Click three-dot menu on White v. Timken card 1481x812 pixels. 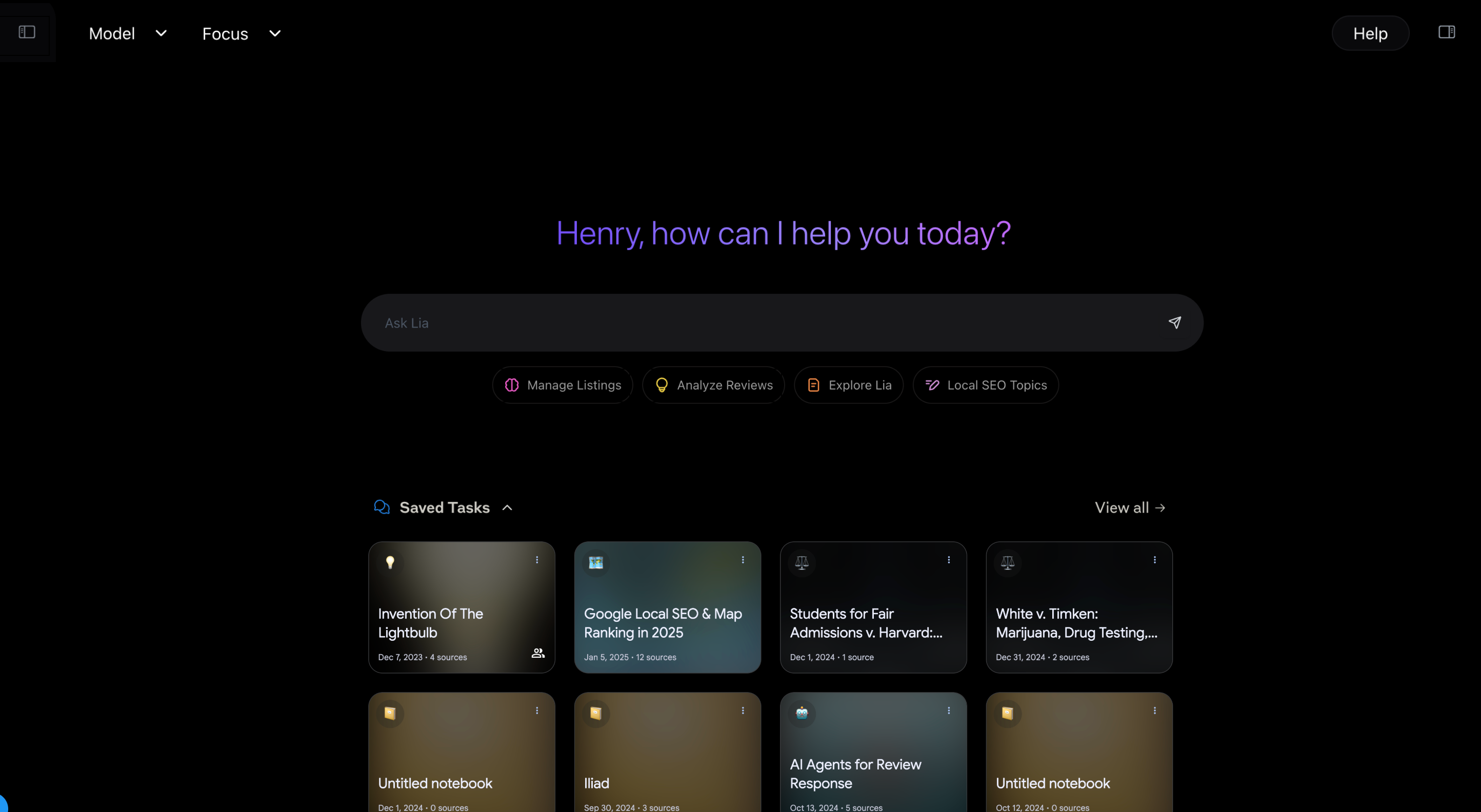click(x=1154, y=560)
